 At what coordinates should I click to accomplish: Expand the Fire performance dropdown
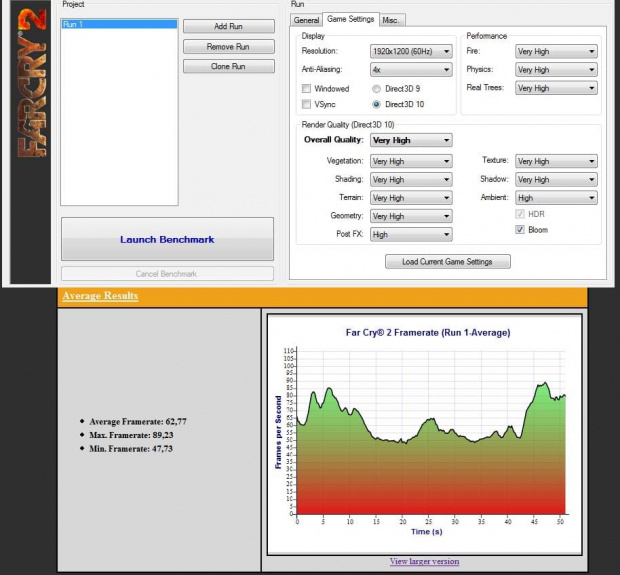click(x=556, y=51)
